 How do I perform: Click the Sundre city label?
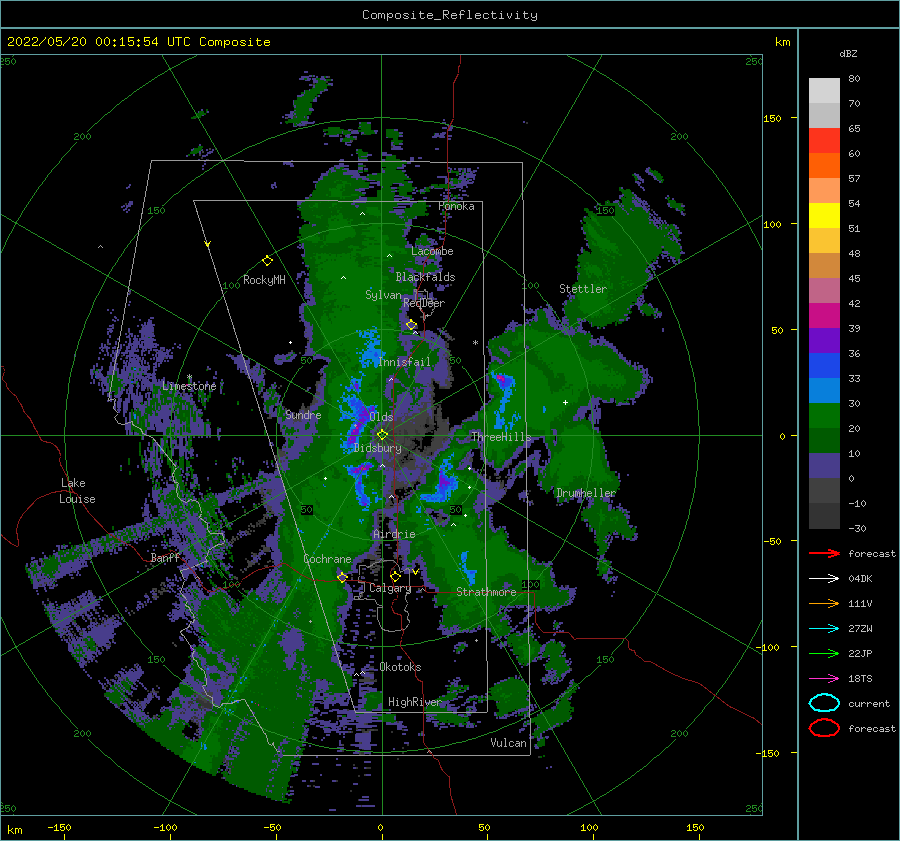[303, 414]
